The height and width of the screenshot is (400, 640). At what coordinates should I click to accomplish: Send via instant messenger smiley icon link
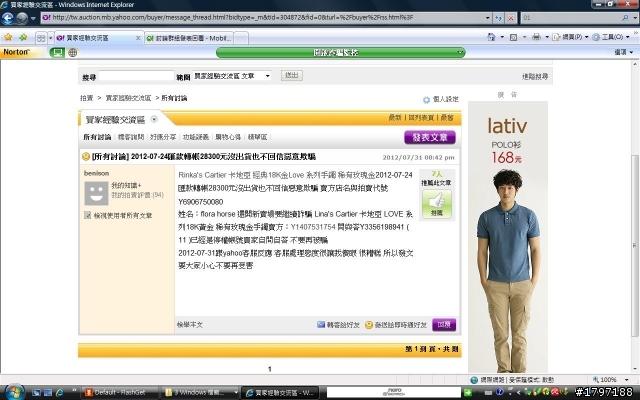pos(396,325)
